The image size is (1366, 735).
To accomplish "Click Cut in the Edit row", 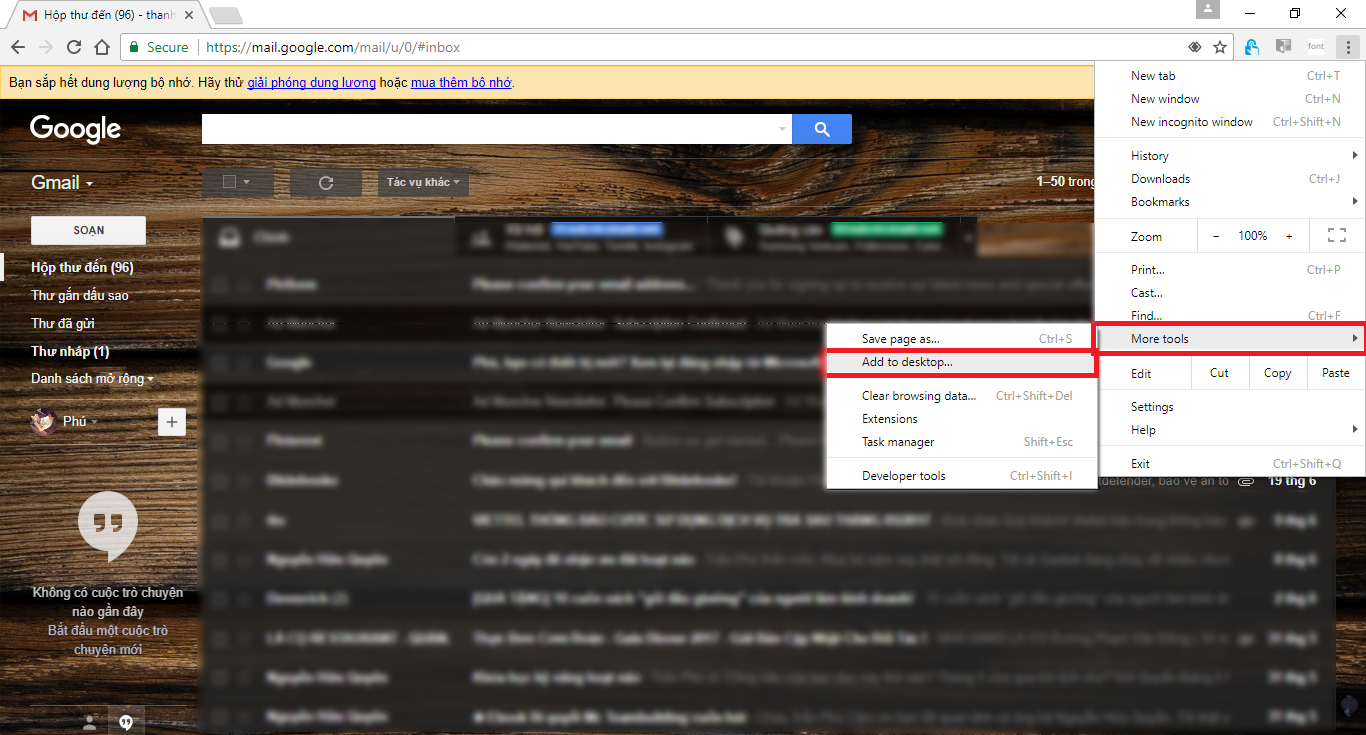I will coord(1219,373).
